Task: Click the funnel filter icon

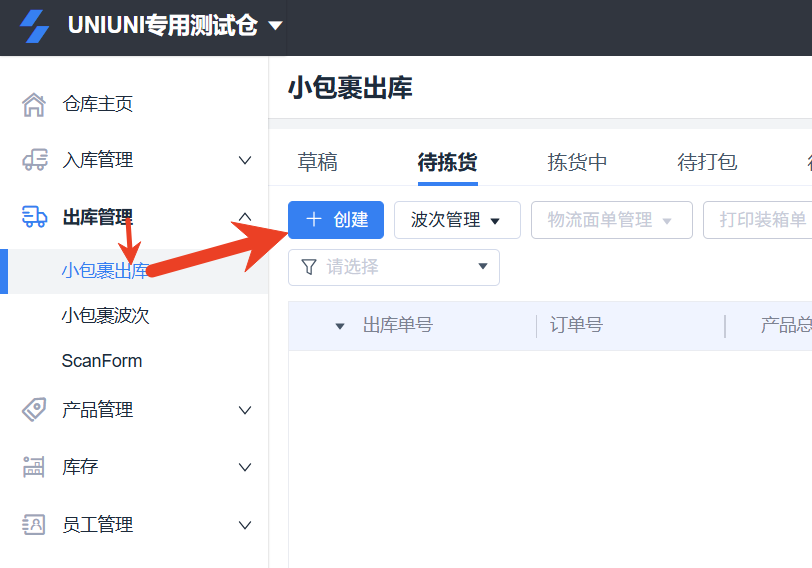Action: 309,267
